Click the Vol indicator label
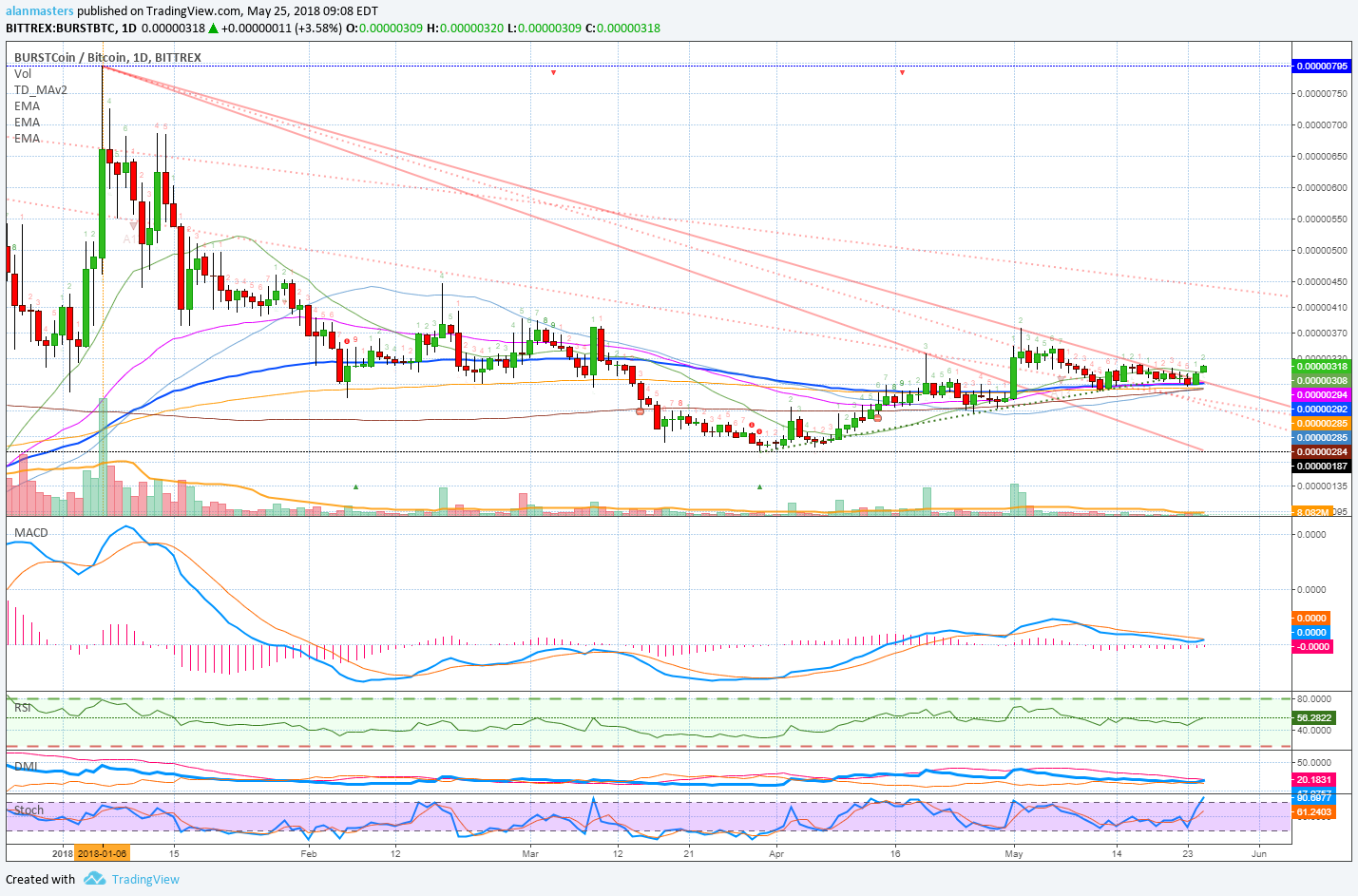 pyautogui.click(x=23, y=73)
